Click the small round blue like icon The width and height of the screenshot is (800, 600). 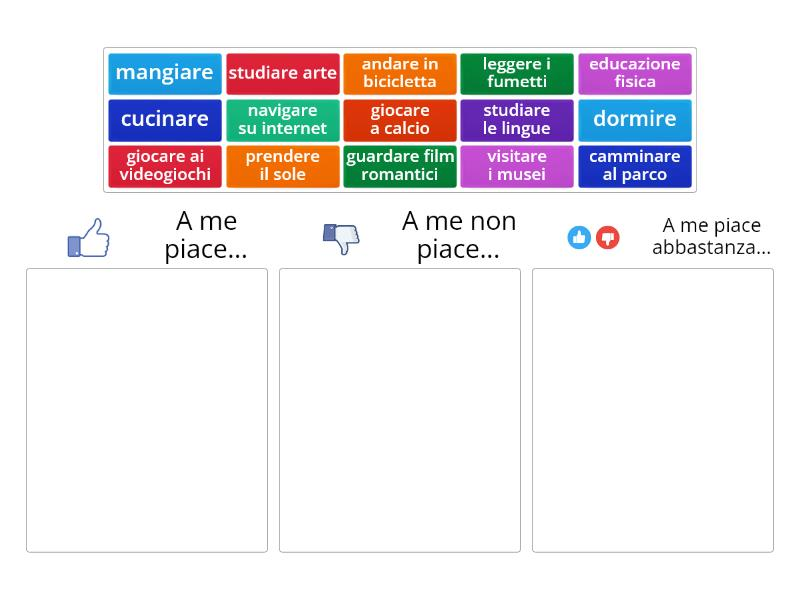[x=579, y=237]
